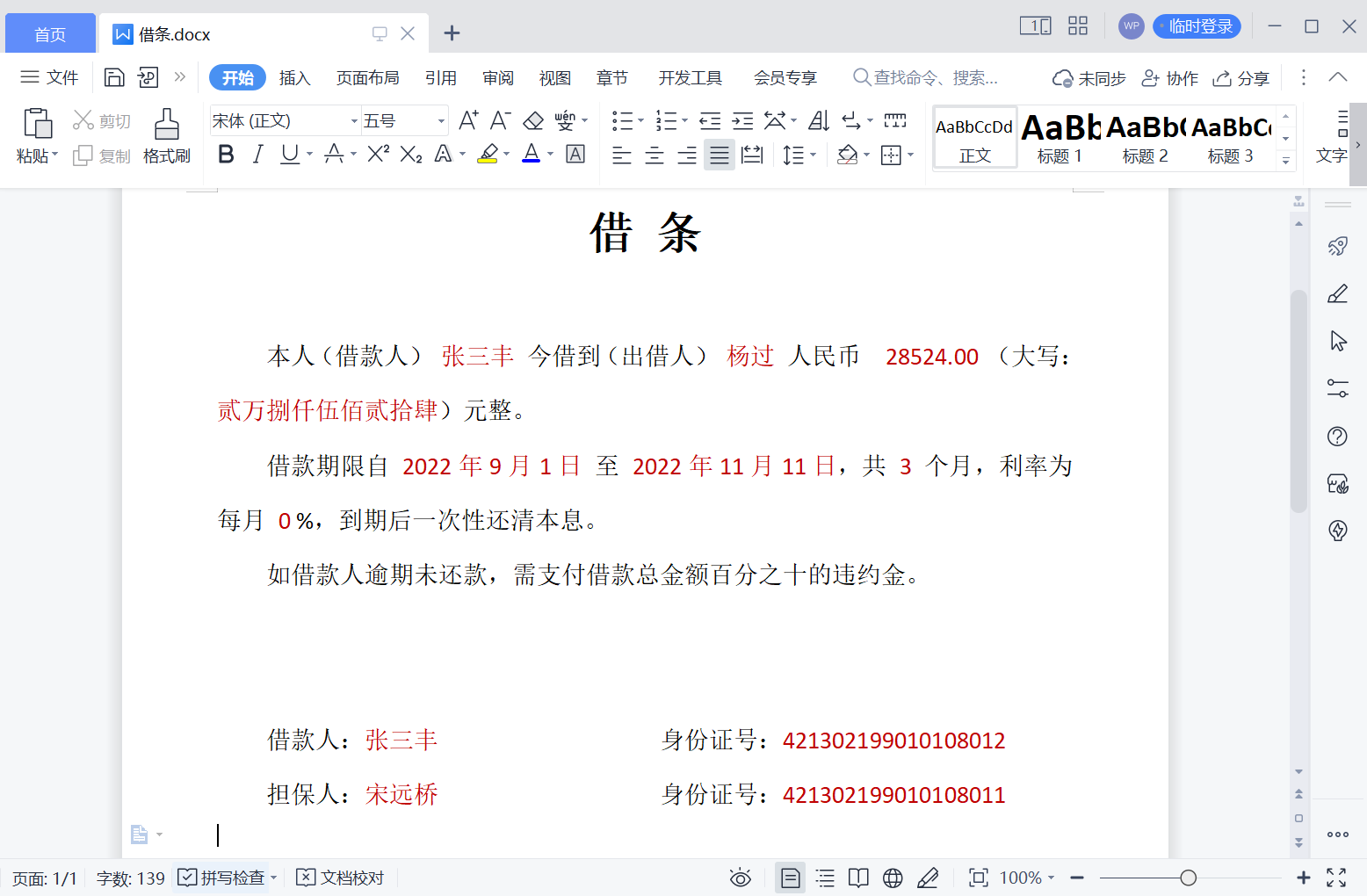Toggle eye protection mode in status bar

click(740, 878)
